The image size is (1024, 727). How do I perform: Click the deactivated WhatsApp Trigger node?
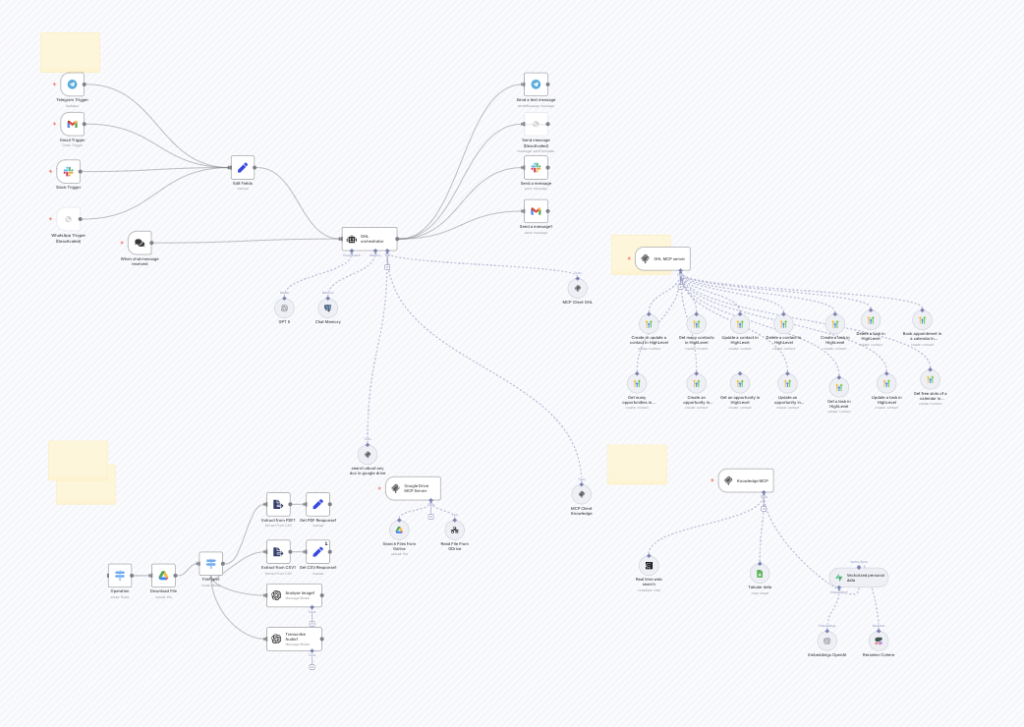pyautogui.click(x=68, y=219)
